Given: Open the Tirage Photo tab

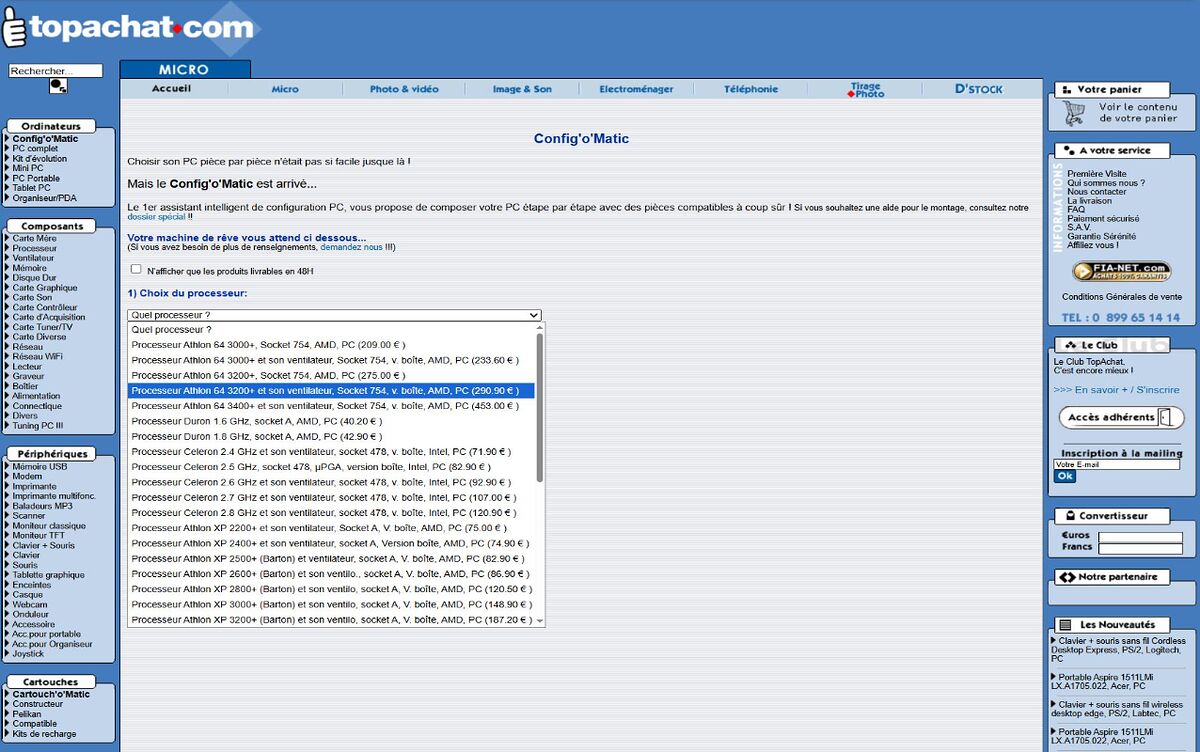Looking at the screenshot, I should coord(866,90).
